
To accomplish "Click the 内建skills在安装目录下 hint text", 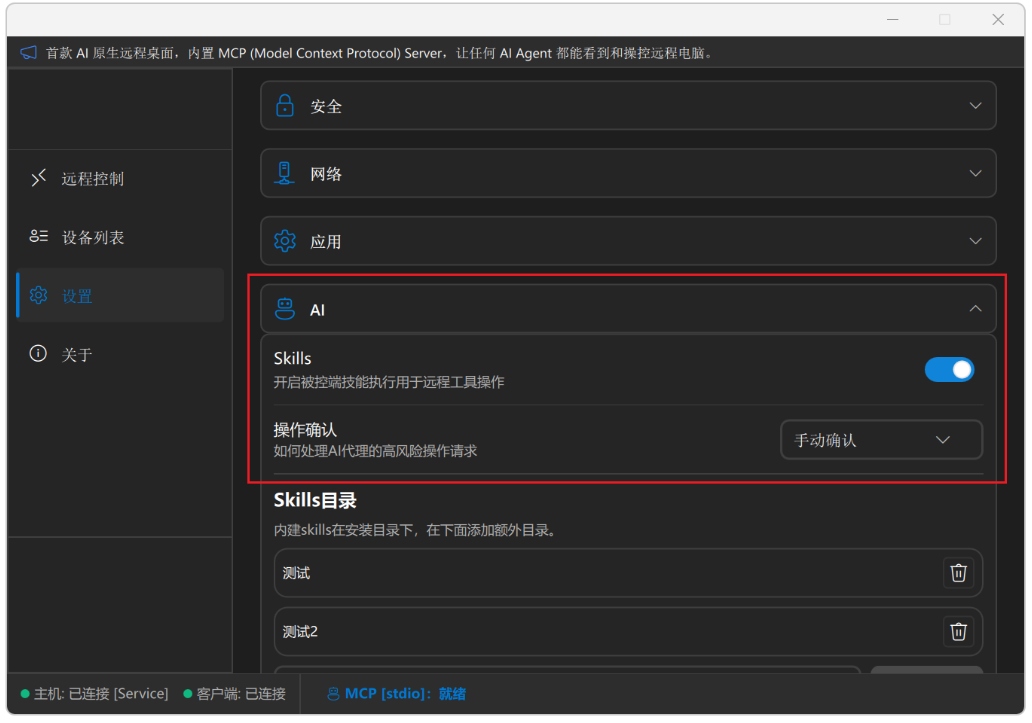I will coord(415,530).
